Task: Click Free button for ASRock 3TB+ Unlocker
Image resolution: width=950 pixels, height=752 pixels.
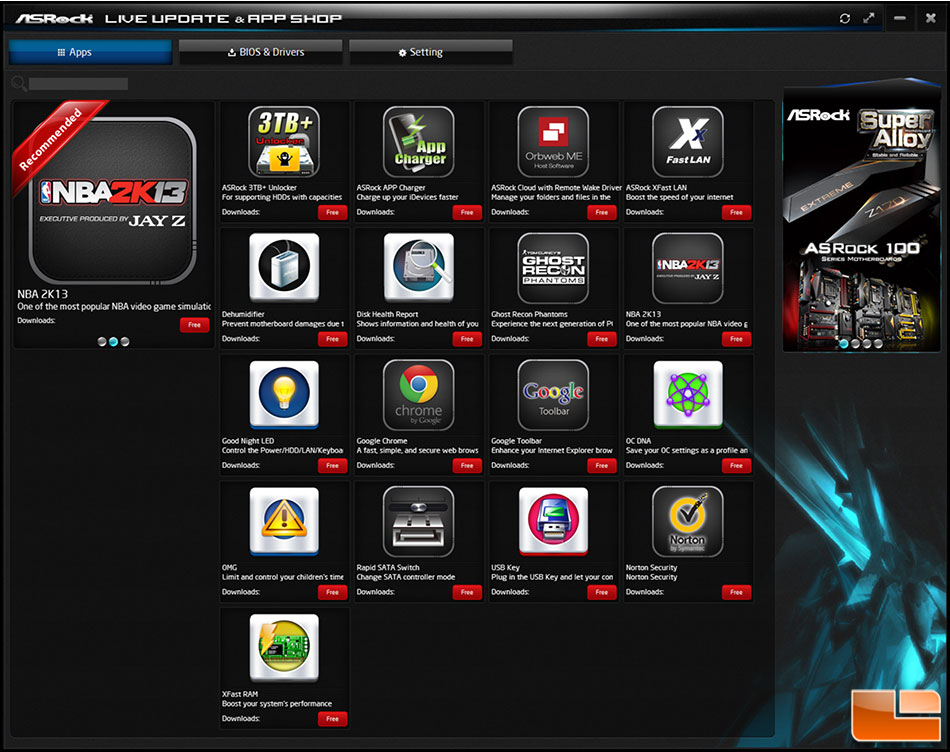Action: click(333, 212)
